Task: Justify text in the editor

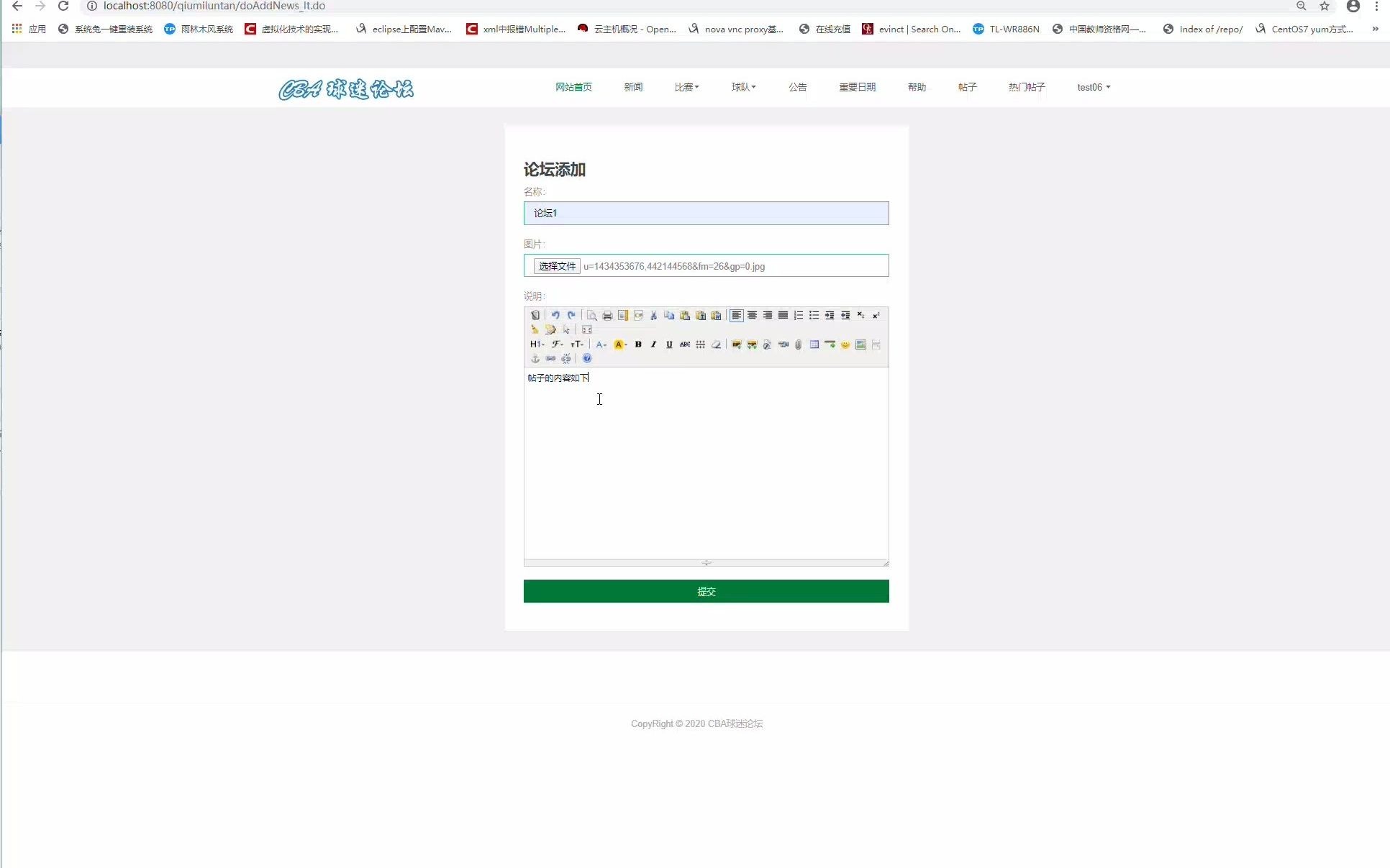Action: [x=783, y=315]
